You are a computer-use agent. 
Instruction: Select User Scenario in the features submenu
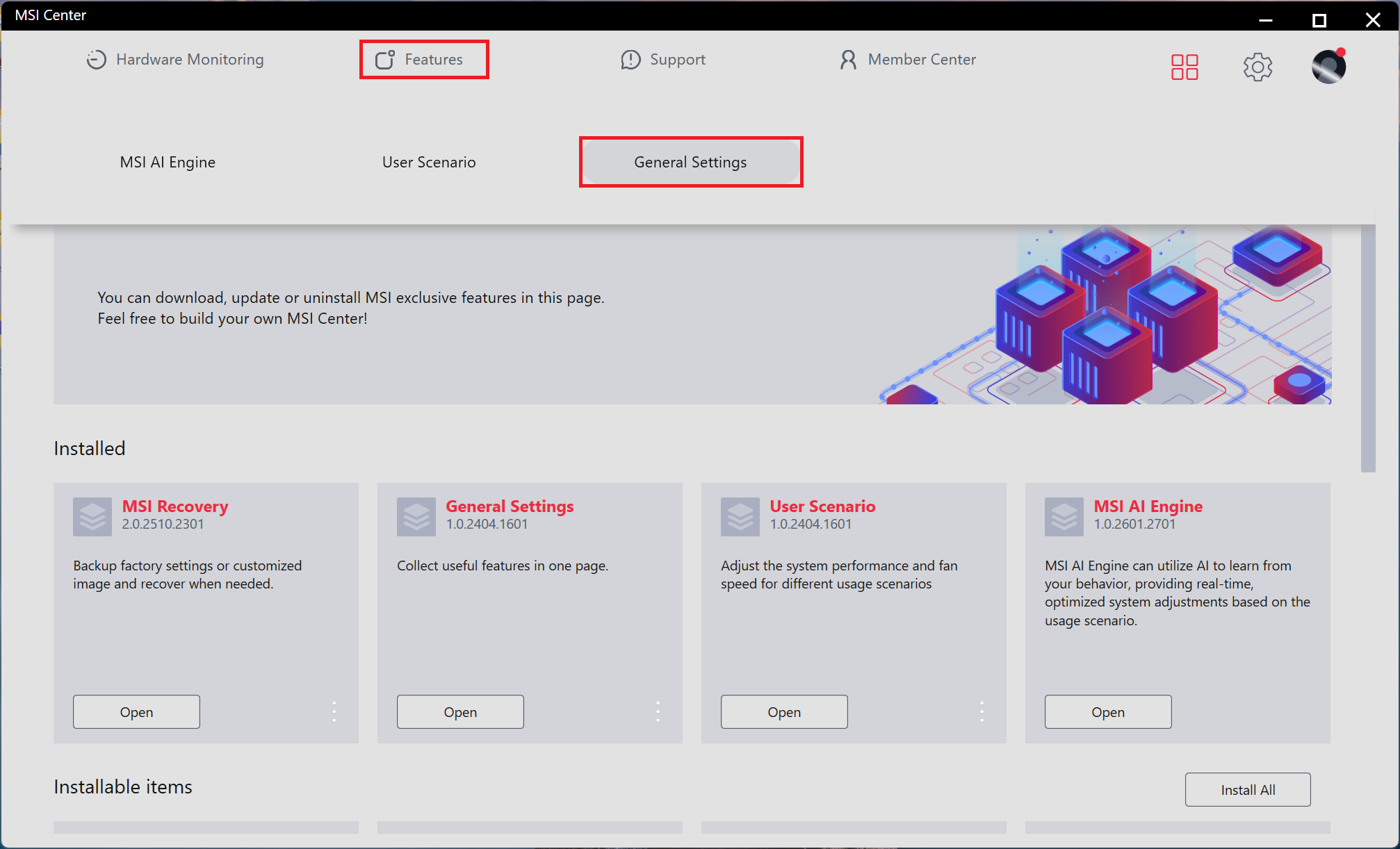point(429,162)
